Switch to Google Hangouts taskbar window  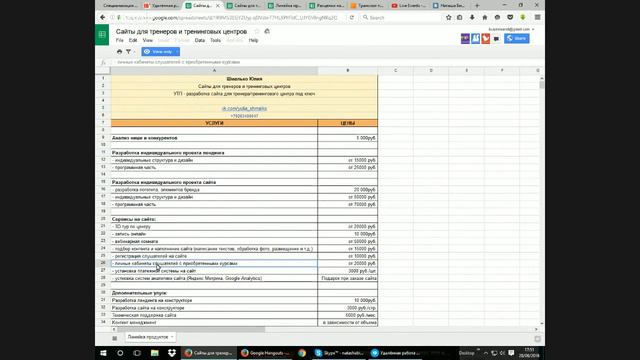265,353
